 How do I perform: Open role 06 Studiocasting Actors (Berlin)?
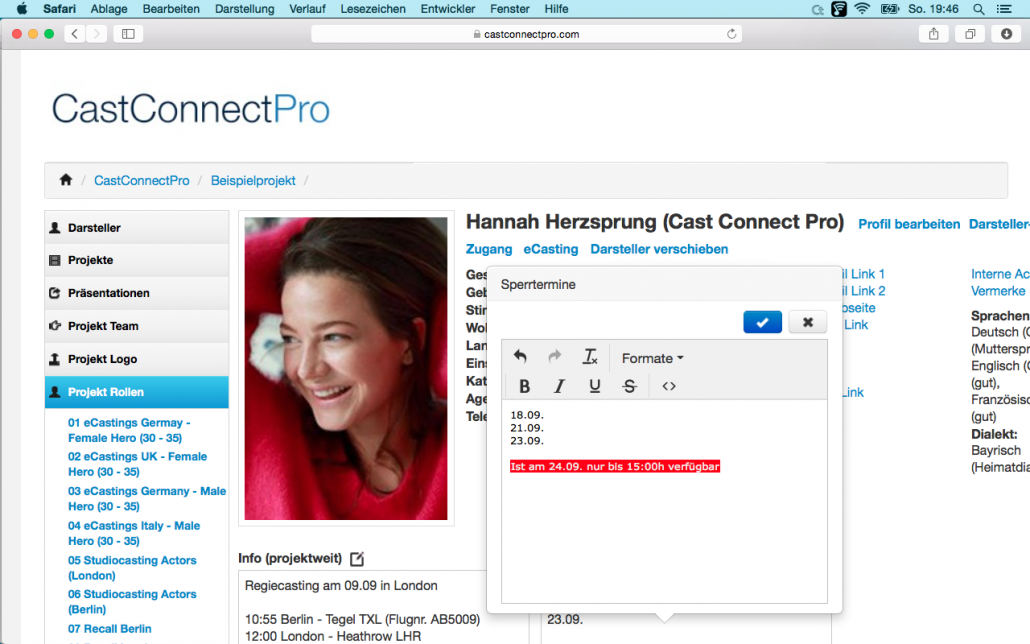[x=132, y=601]
